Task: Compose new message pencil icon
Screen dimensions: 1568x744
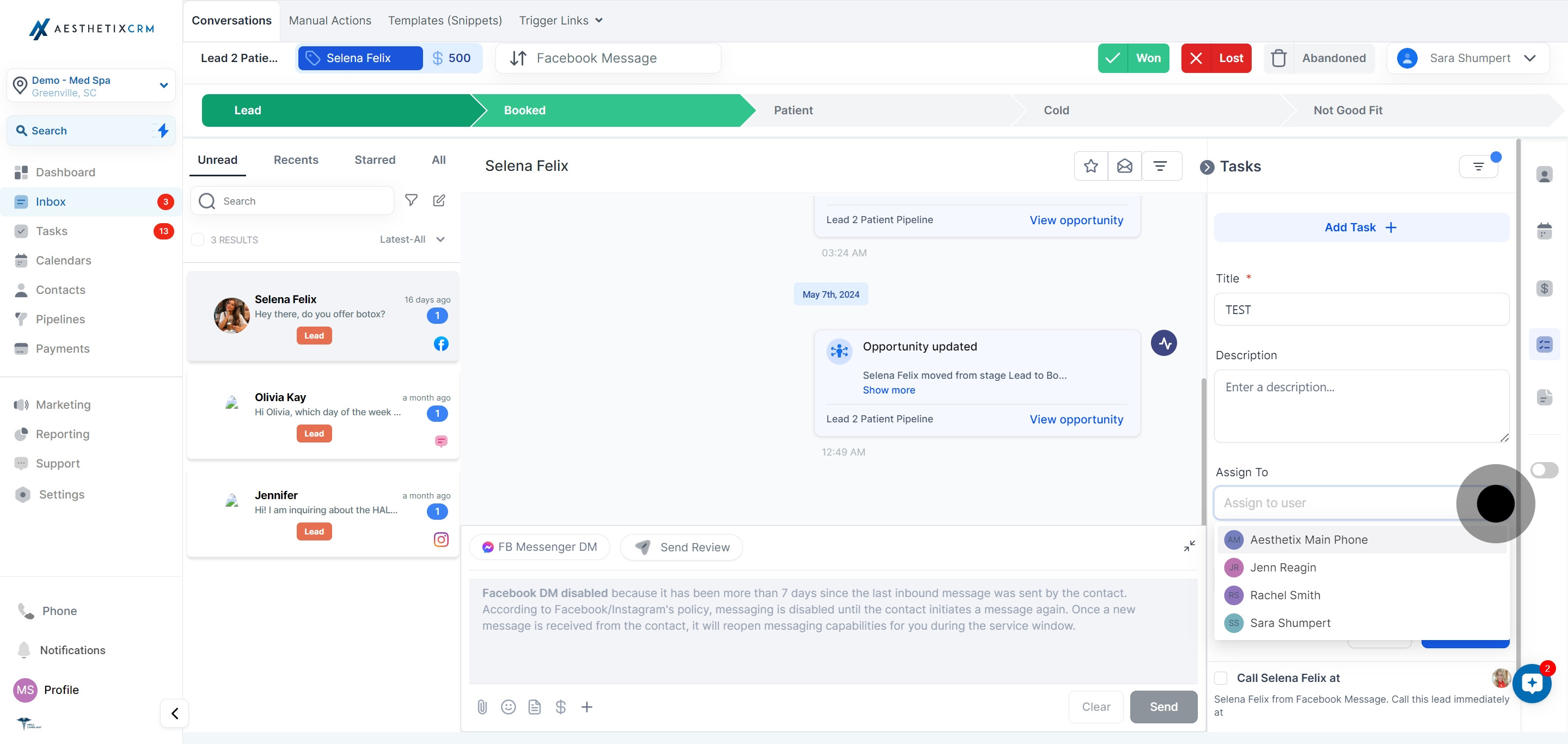Action: tap(439, 201)
